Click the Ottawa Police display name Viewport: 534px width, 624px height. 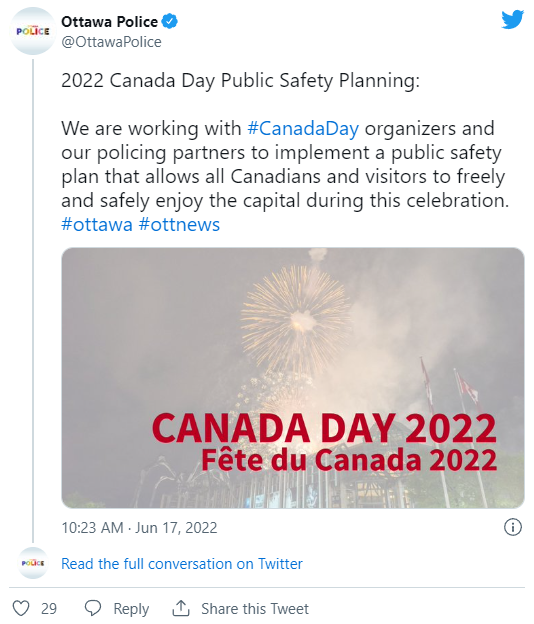coord(109,21)
